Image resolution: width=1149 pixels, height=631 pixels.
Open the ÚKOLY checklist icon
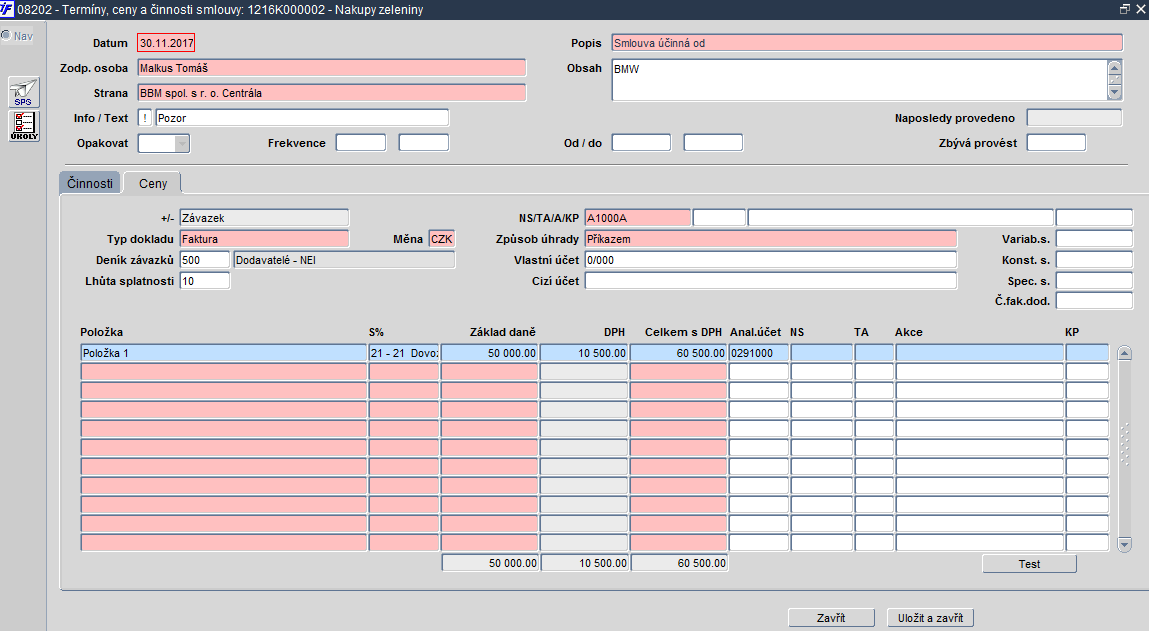click(x=23, y=126)
